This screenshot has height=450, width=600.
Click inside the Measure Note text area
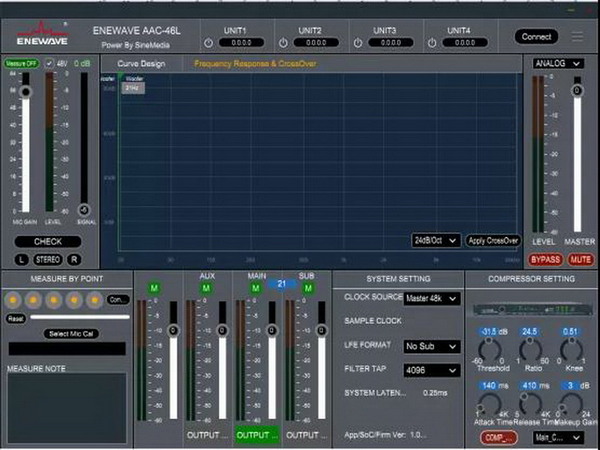tap(66, 408)
